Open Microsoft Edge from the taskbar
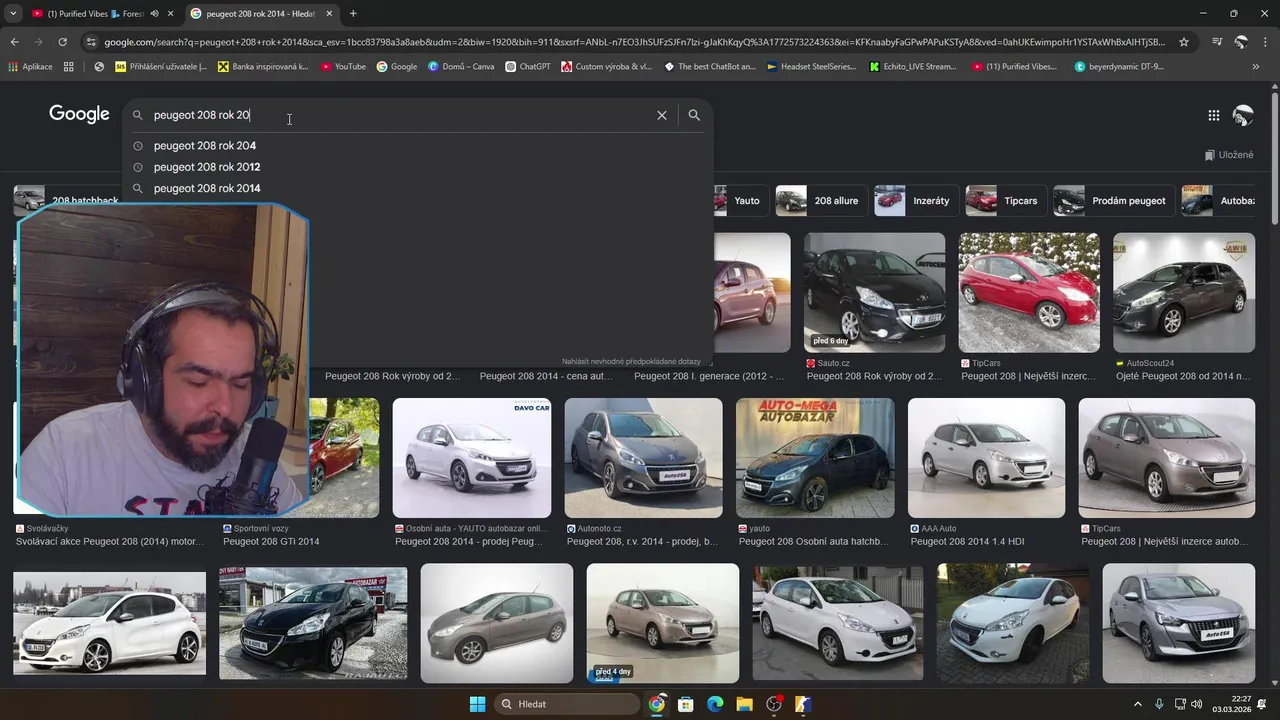The height and width of the screenshot is (720, 1280). click(715, 704)
